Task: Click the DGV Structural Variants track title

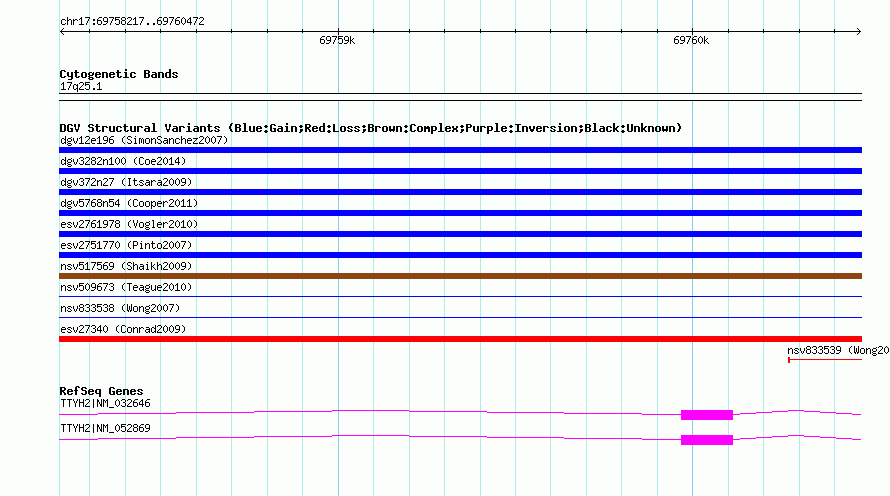Action: (x=371, y=128)
